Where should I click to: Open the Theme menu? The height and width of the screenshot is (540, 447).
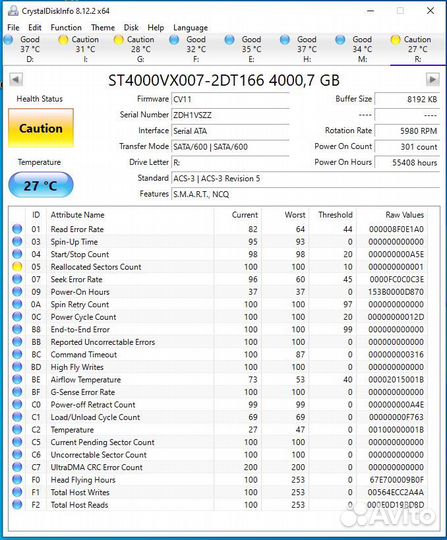[x=103, y=28]
